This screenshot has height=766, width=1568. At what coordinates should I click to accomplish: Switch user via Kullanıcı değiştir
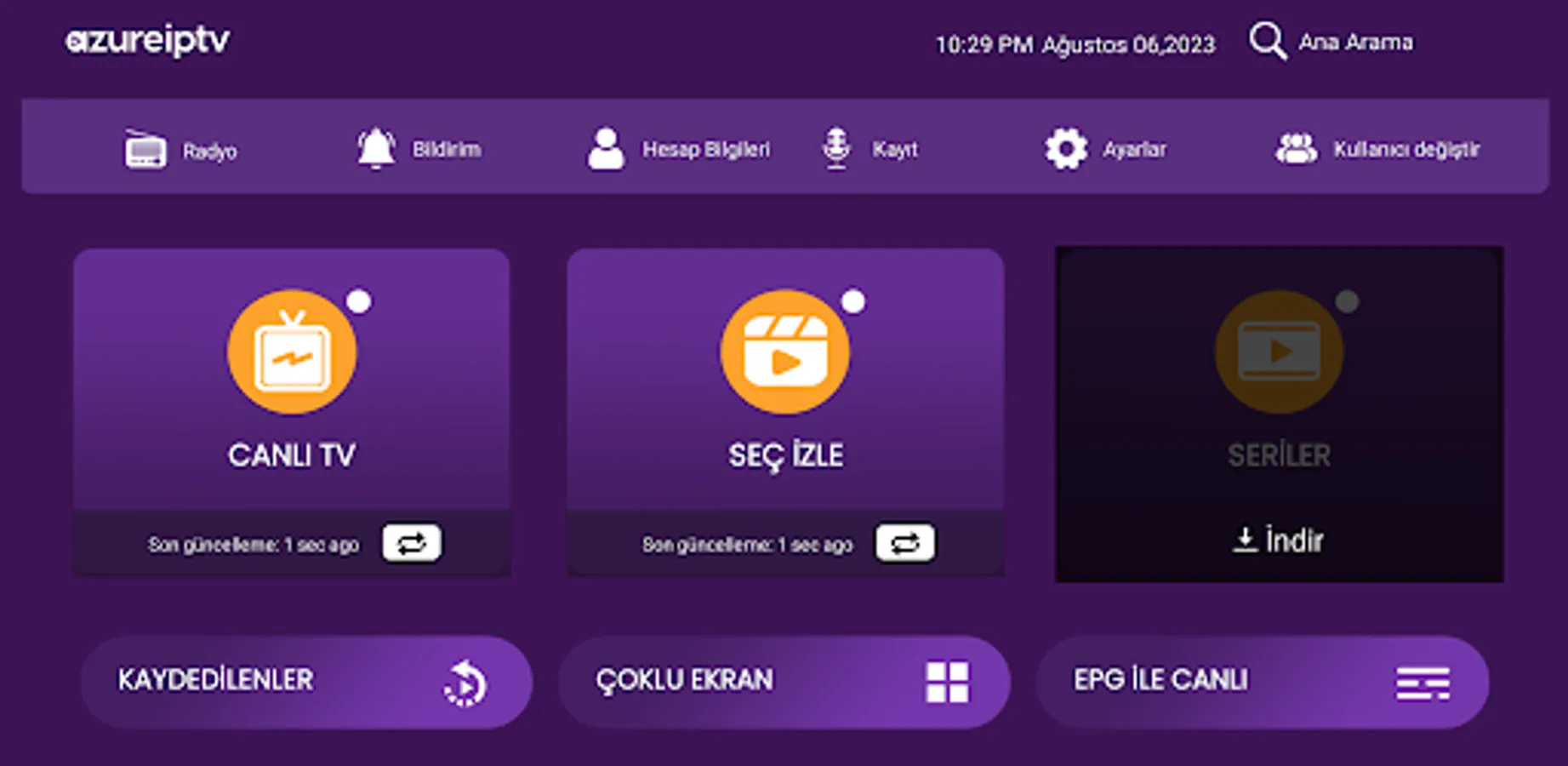1369,149
